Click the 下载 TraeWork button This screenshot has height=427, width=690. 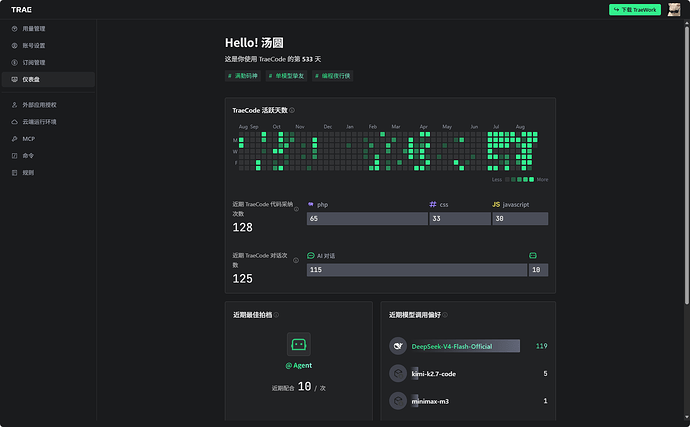pyautogui.click(x=635, y=10)
